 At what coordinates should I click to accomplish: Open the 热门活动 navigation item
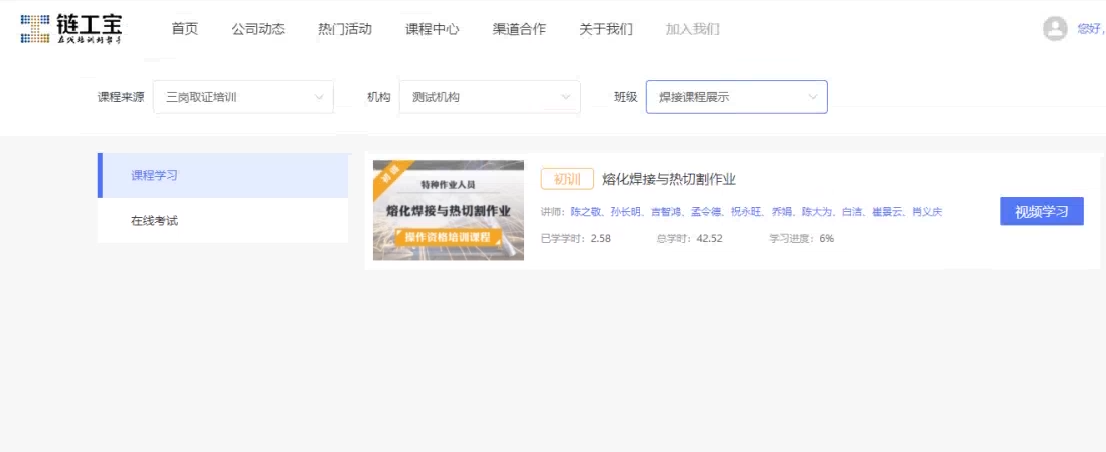[x=345, y=29]
